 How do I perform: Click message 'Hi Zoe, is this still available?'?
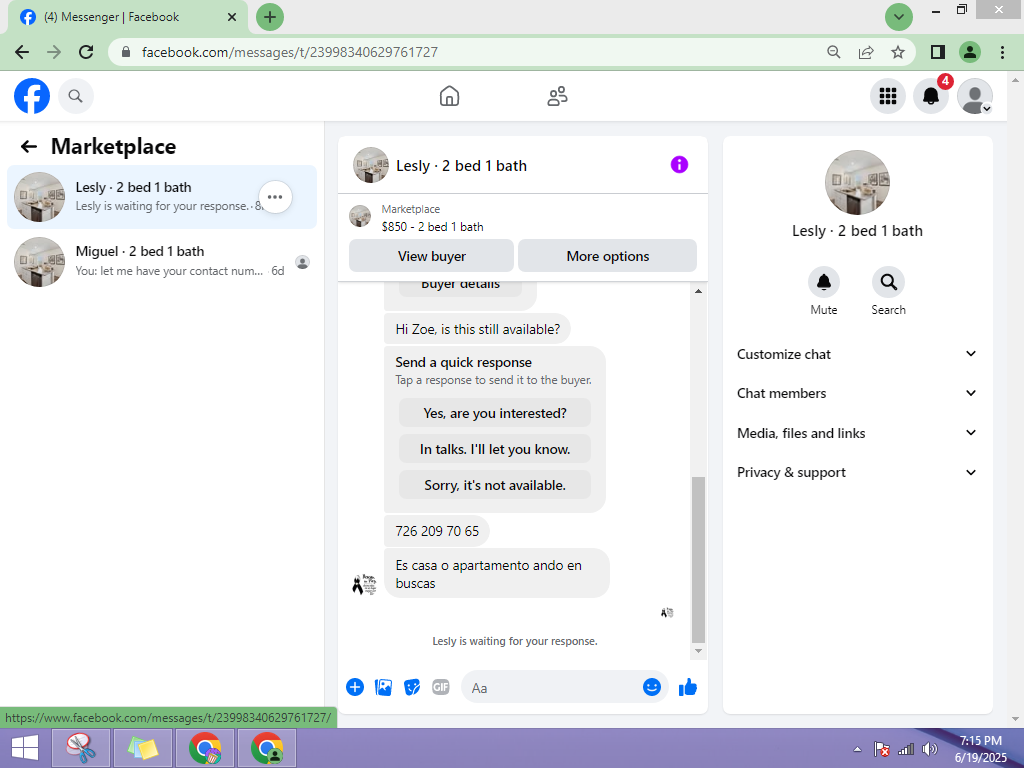[x=477, y=329]
